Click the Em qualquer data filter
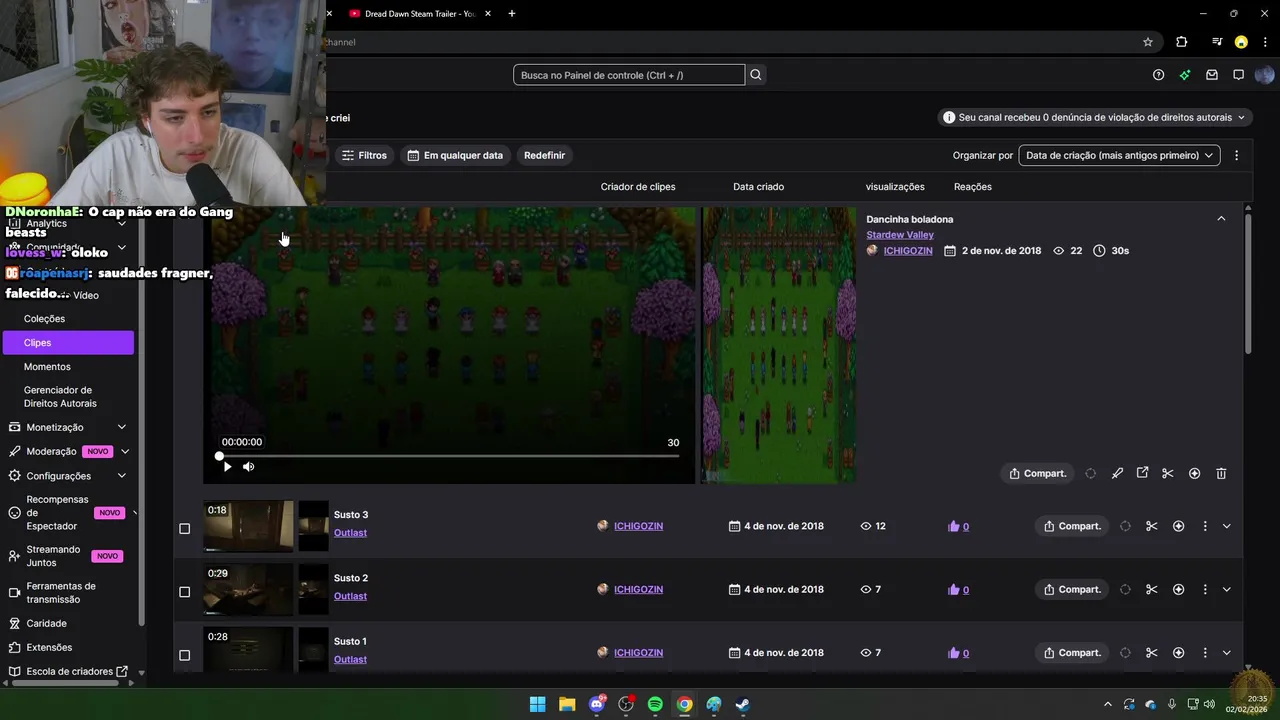1280x720 pixels. pyautogui.click(x=455, y=155)
